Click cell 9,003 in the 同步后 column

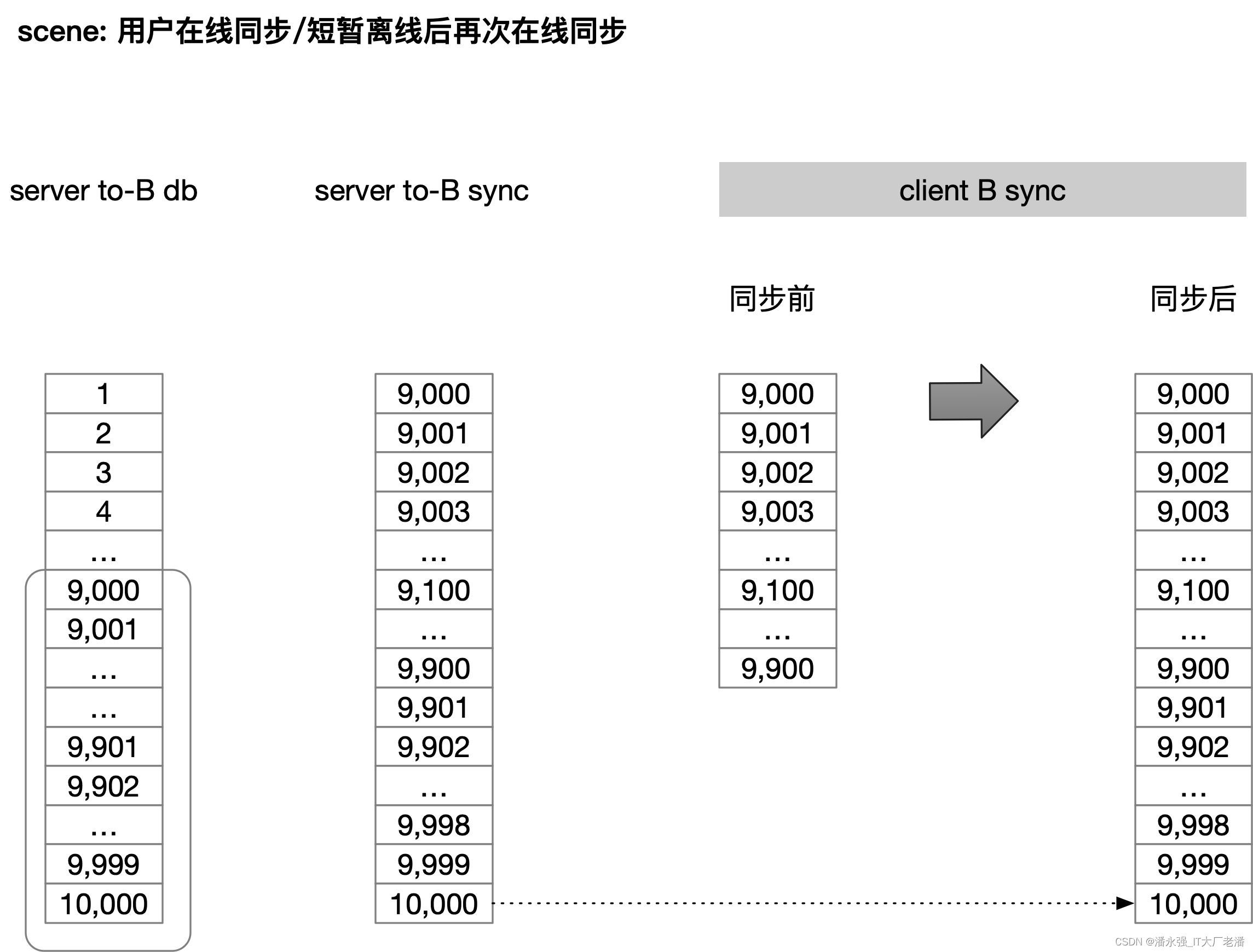point(1193,511)
